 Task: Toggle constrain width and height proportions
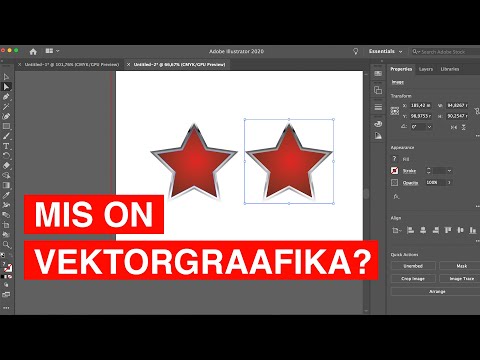coord(477,111)
